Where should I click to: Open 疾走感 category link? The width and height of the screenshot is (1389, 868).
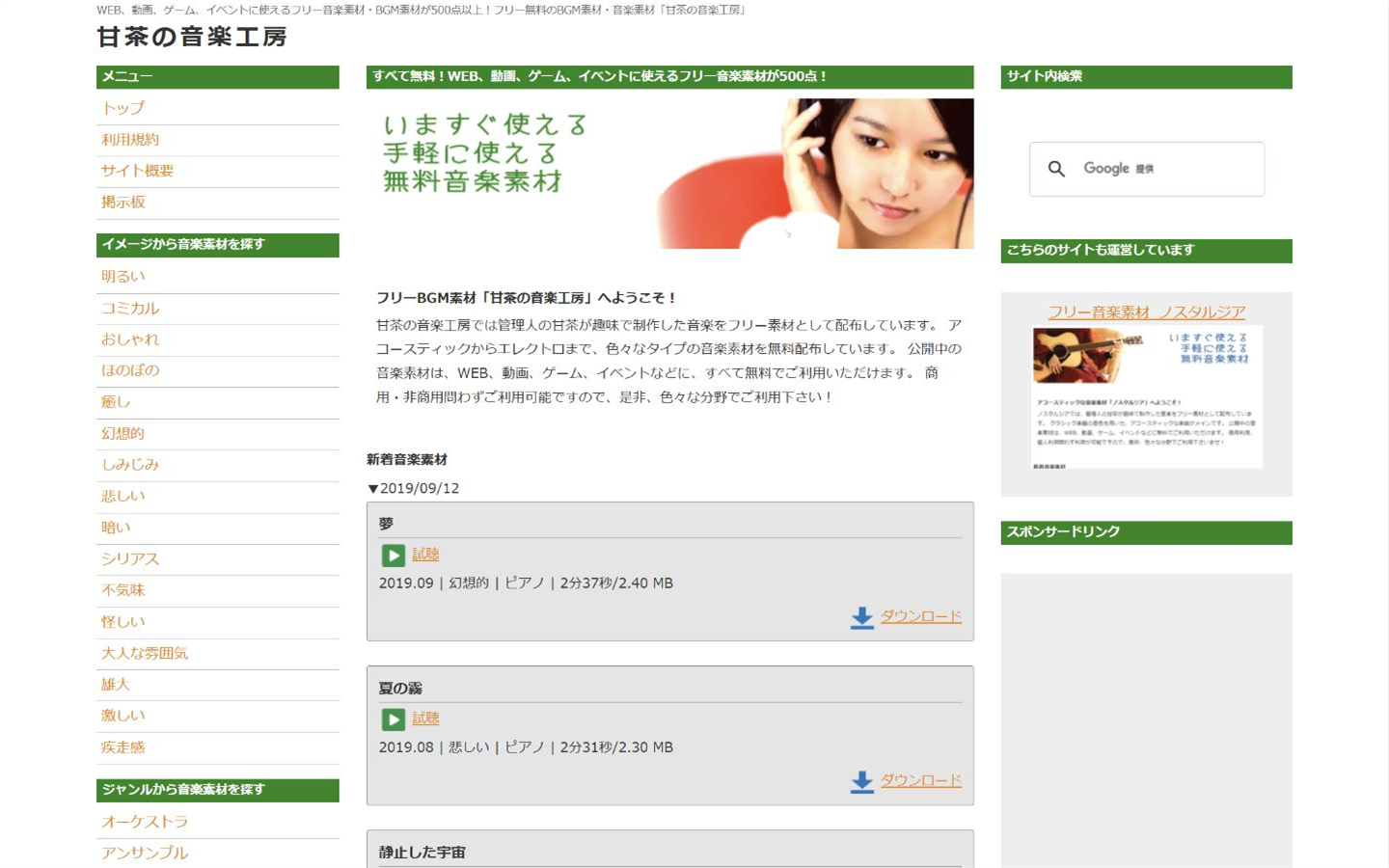click(123, 747)
